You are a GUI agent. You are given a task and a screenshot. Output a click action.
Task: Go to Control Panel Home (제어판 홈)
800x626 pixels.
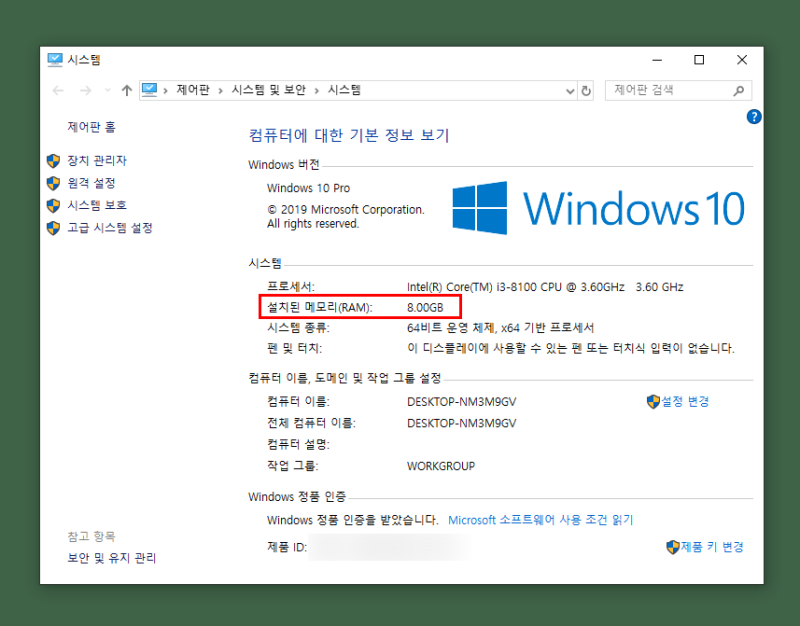(x=91, y=127)
